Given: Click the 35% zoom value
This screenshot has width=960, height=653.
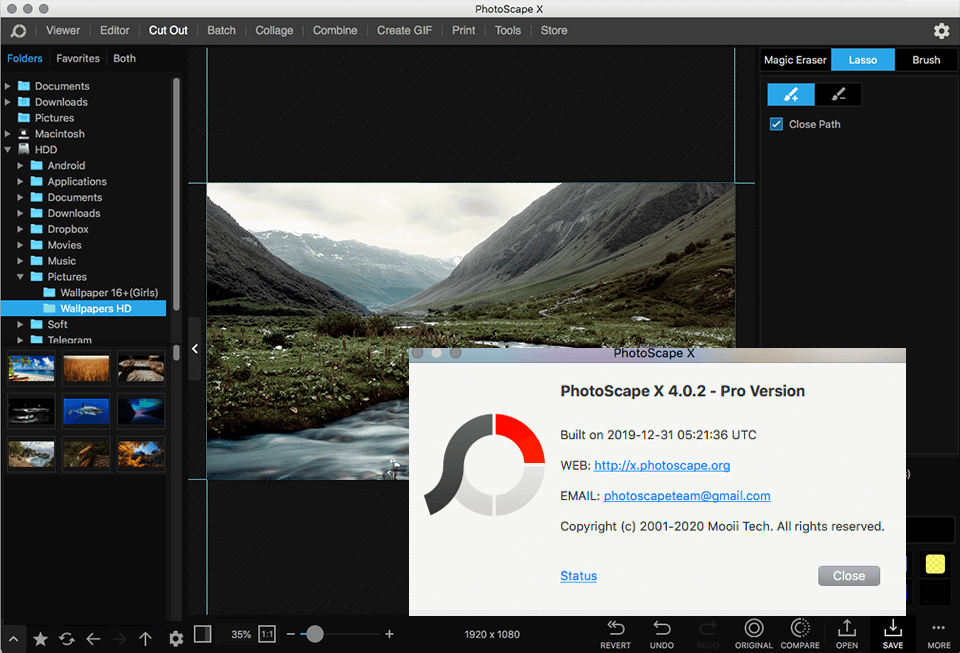Looking at the screenshot, I should tap(241, 635).
